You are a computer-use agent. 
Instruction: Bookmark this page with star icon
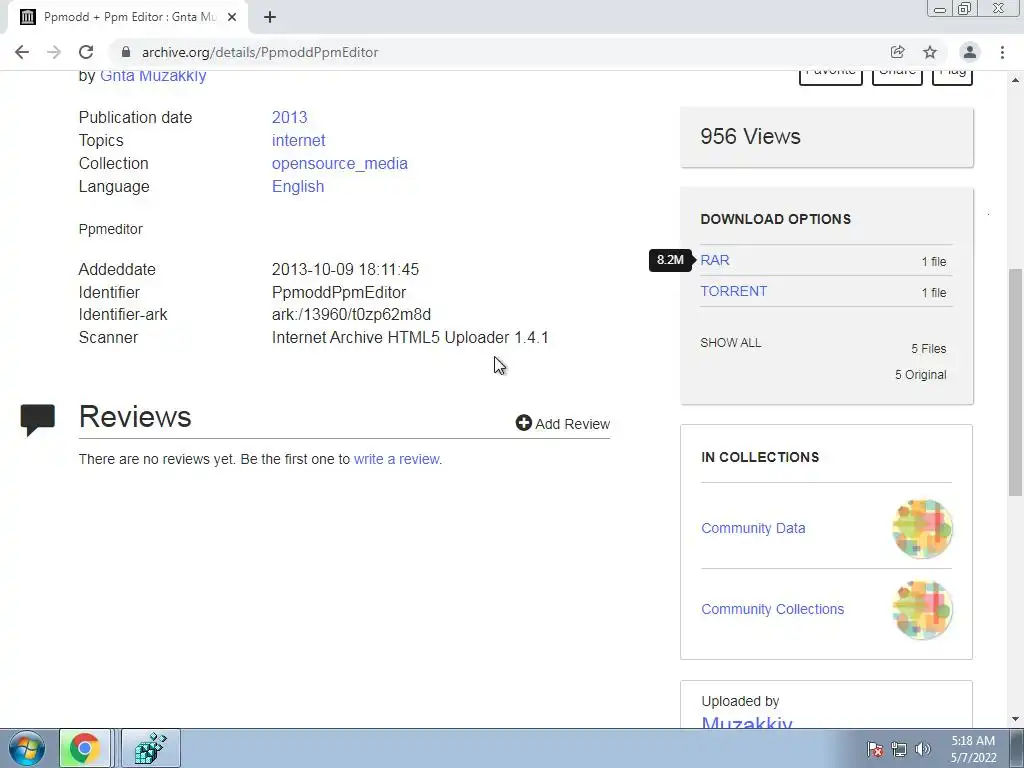coord(930,52)
